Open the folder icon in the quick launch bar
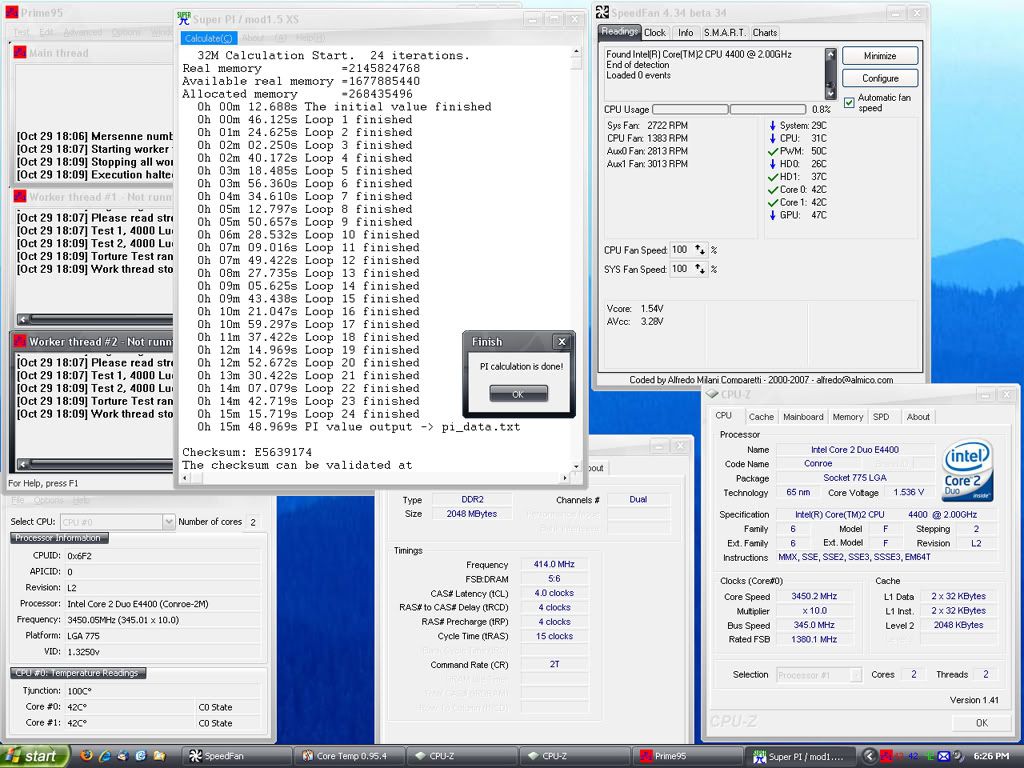This screenshot has width=1024, height=768. point(159,756)
